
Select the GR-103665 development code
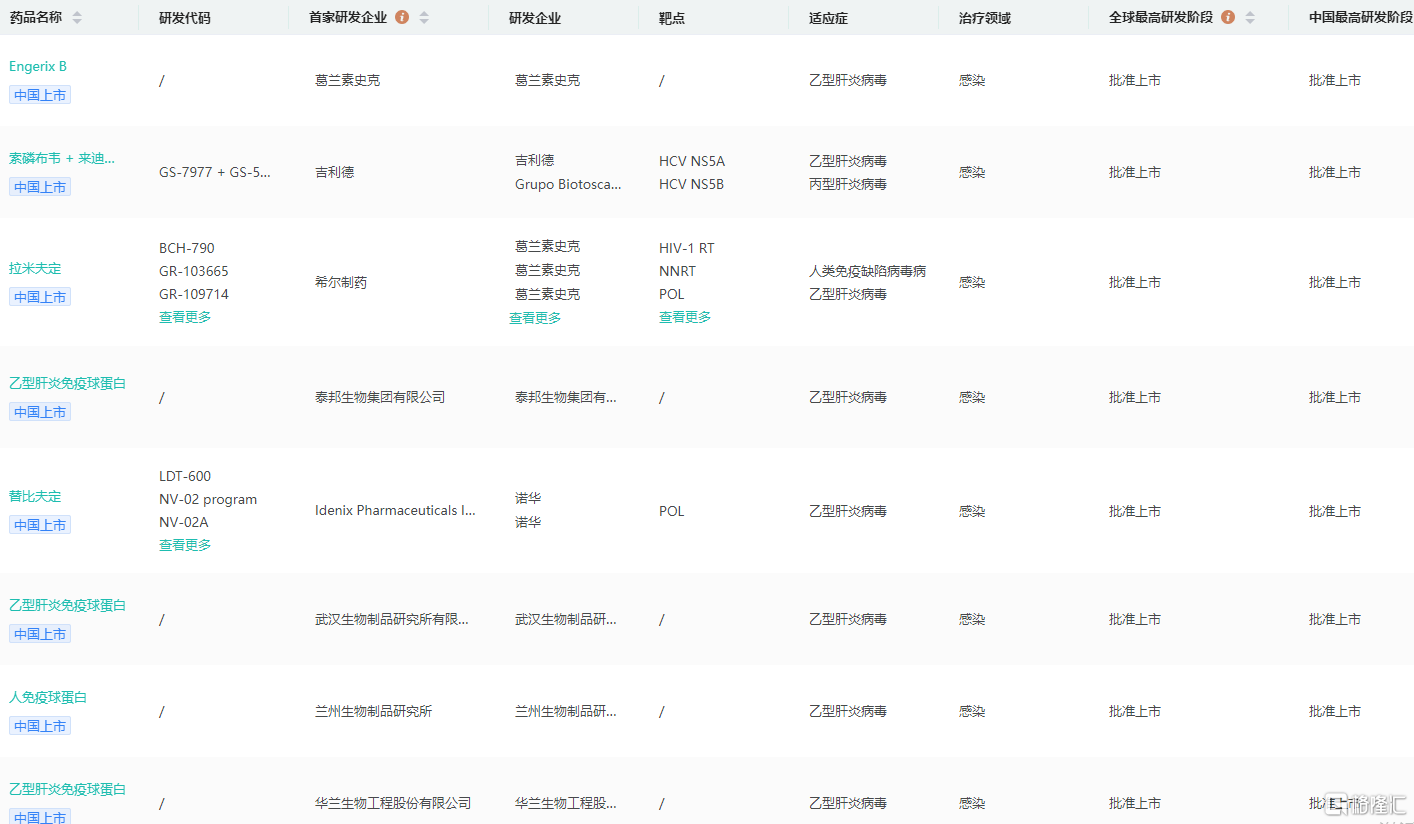click(194, 271)
